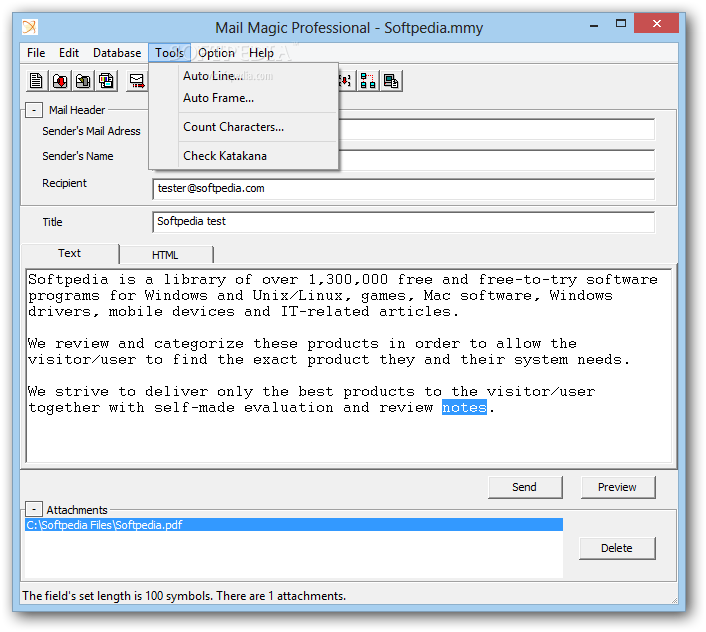The width and height of the screenshot is (706, 632).
Task: Select Check Katakana menu entry
Action: tap(244, 156)
